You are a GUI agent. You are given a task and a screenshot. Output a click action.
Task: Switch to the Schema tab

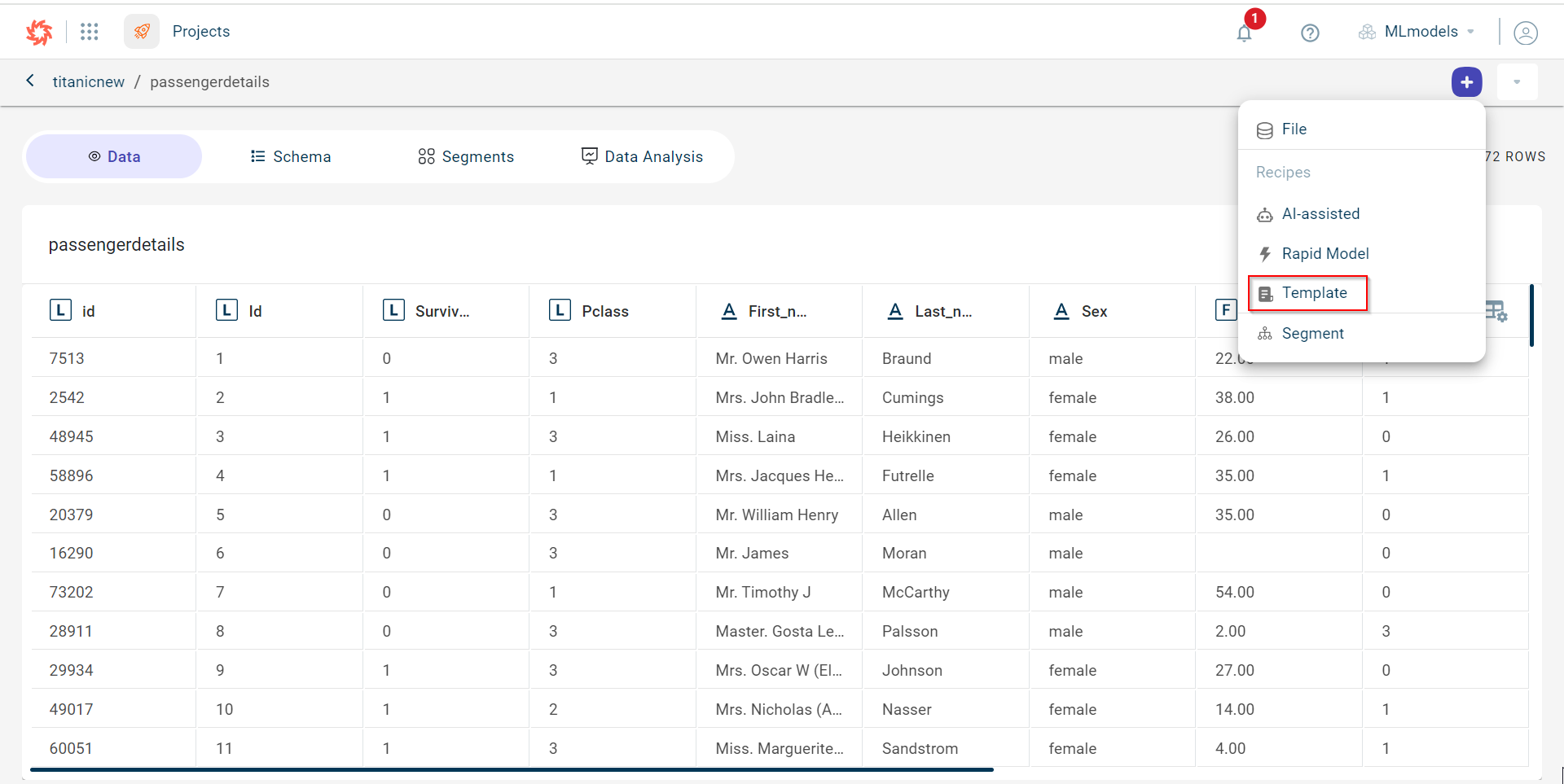pos(291,156)
